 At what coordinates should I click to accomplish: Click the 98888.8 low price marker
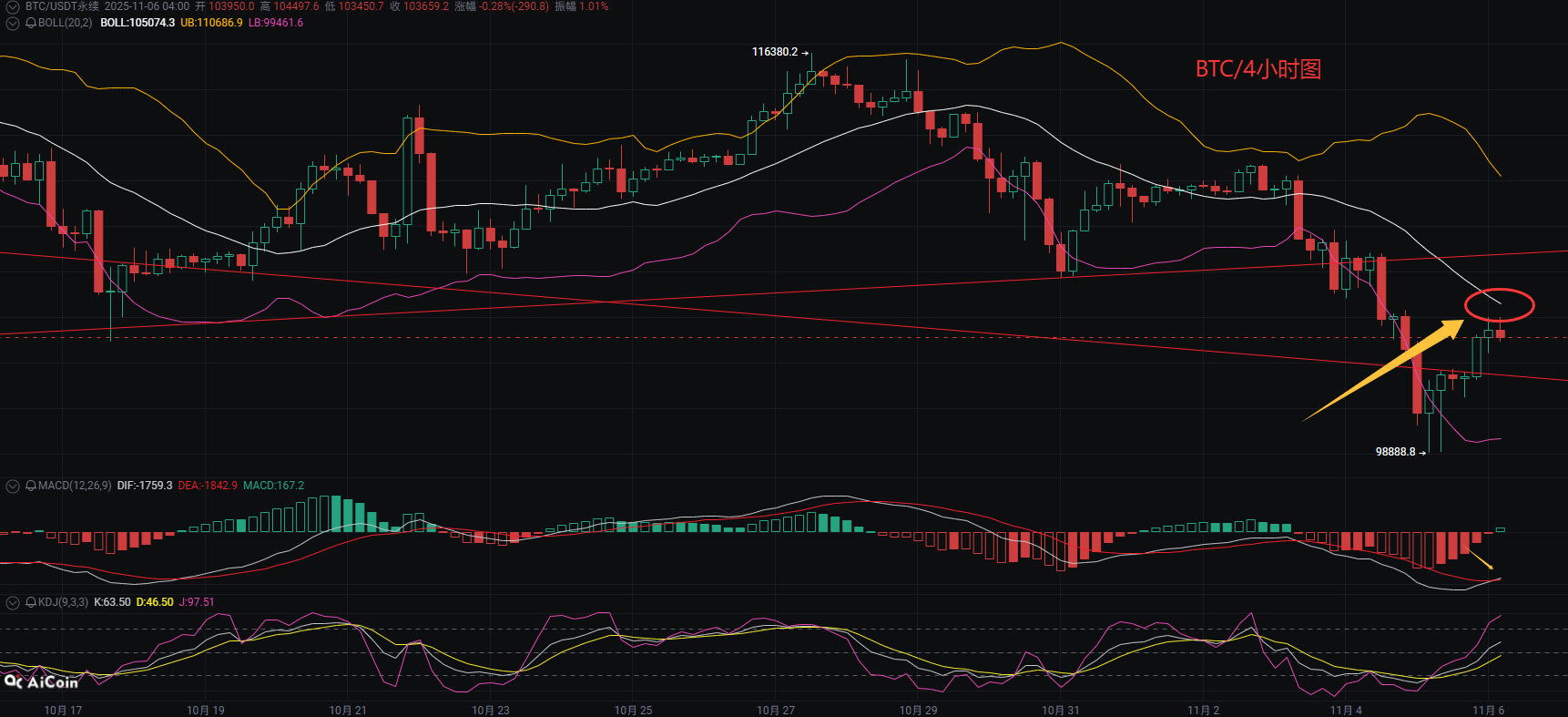point(1395,452)
